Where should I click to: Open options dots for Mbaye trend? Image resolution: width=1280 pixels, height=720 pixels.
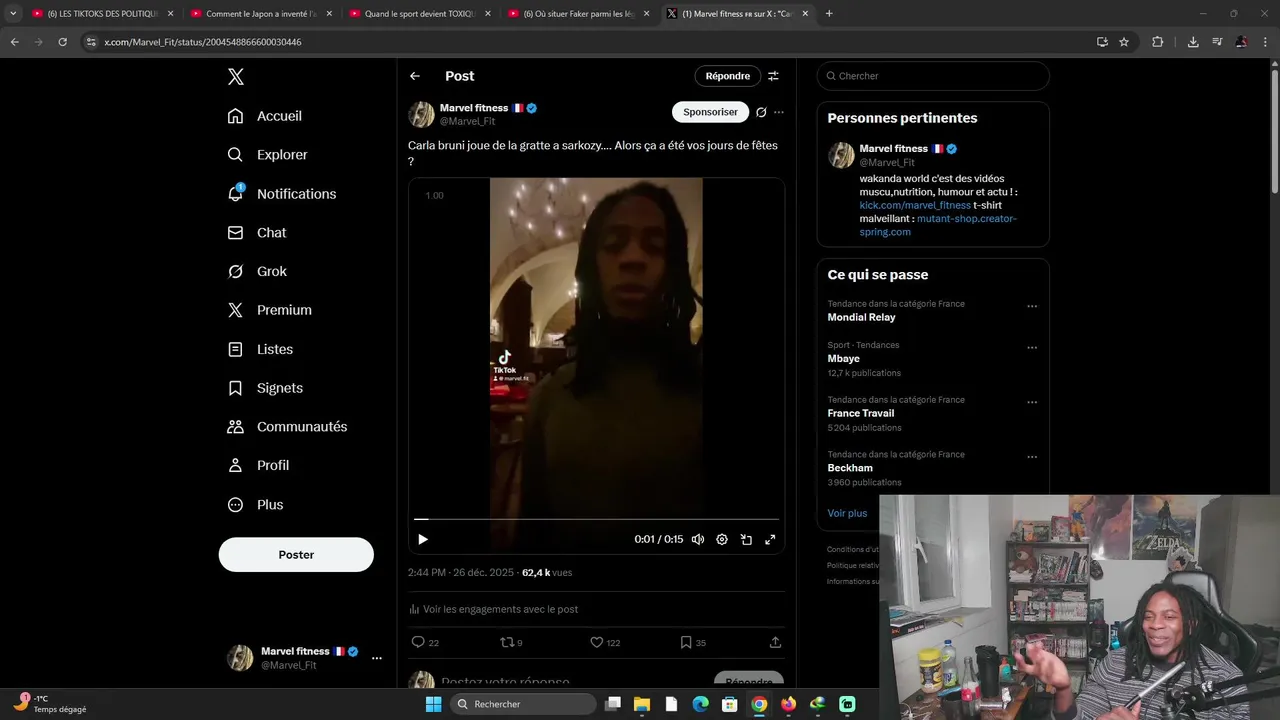(x=1032, y=347)
